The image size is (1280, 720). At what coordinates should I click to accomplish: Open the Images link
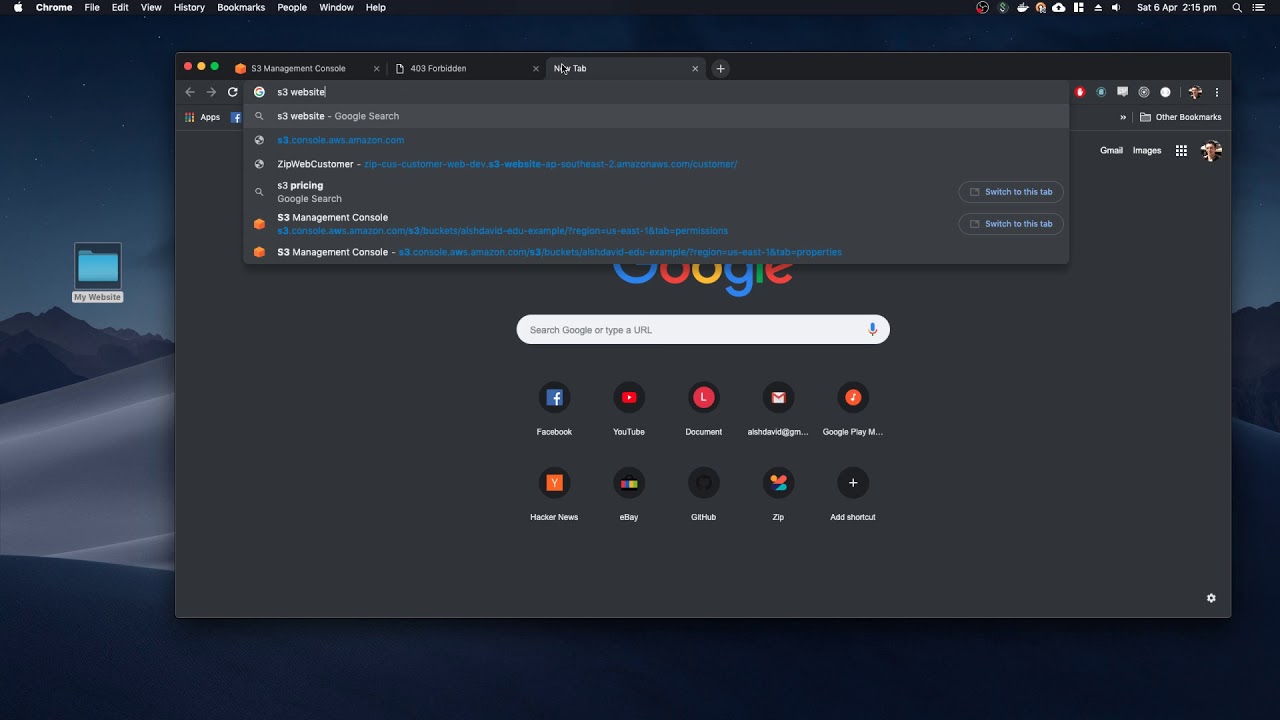[x=1147, y=151]
